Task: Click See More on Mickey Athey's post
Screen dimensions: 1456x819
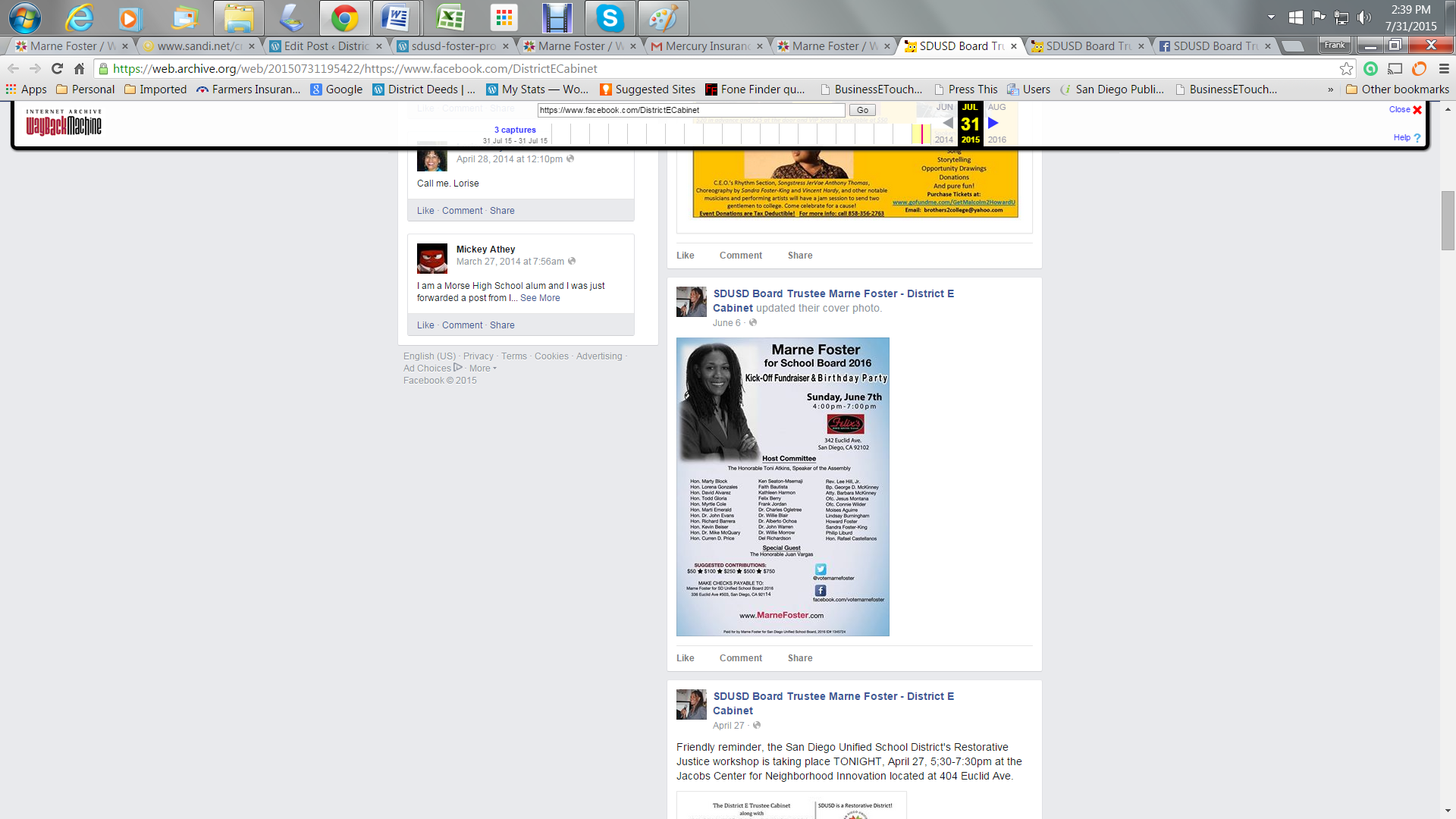Action: point(540,298)
